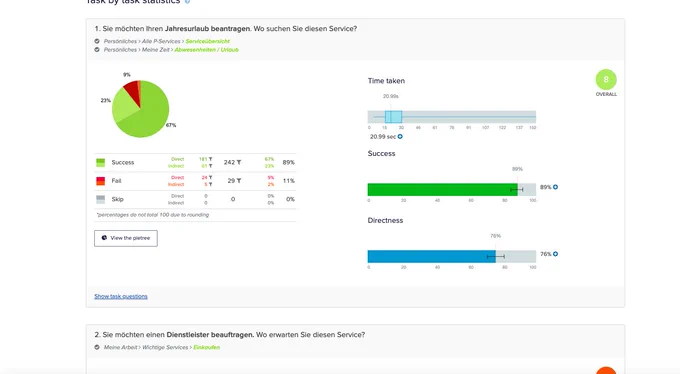The height and width of the screenshot is (374, 680).
Task: Open plus icon beside 89% success score
Action: pyautogui.click(x=556, y=187)
